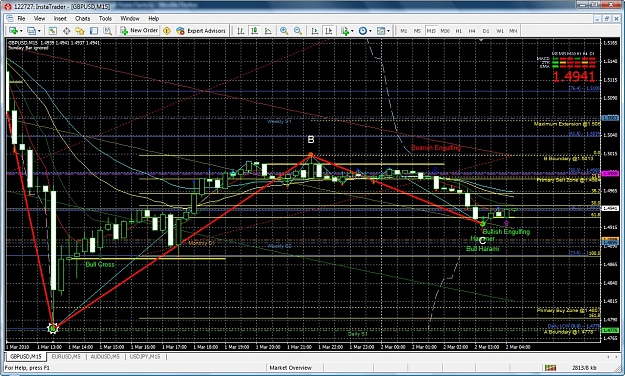Switch chart to line chart mode
This screenshot has width=625, height=376.
[268, 31]
